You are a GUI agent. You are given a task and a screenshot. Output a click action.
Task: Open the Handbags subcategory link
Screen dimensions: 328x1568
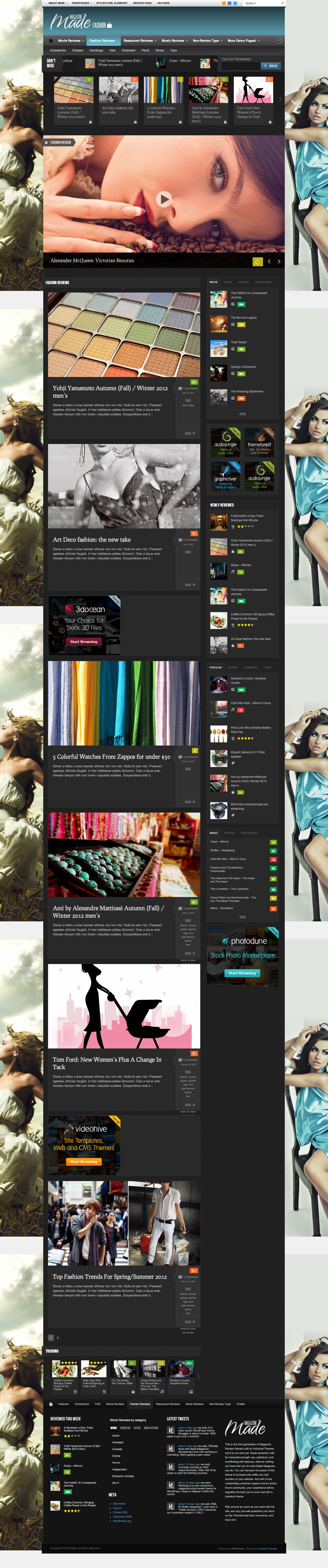click(96, 50)
